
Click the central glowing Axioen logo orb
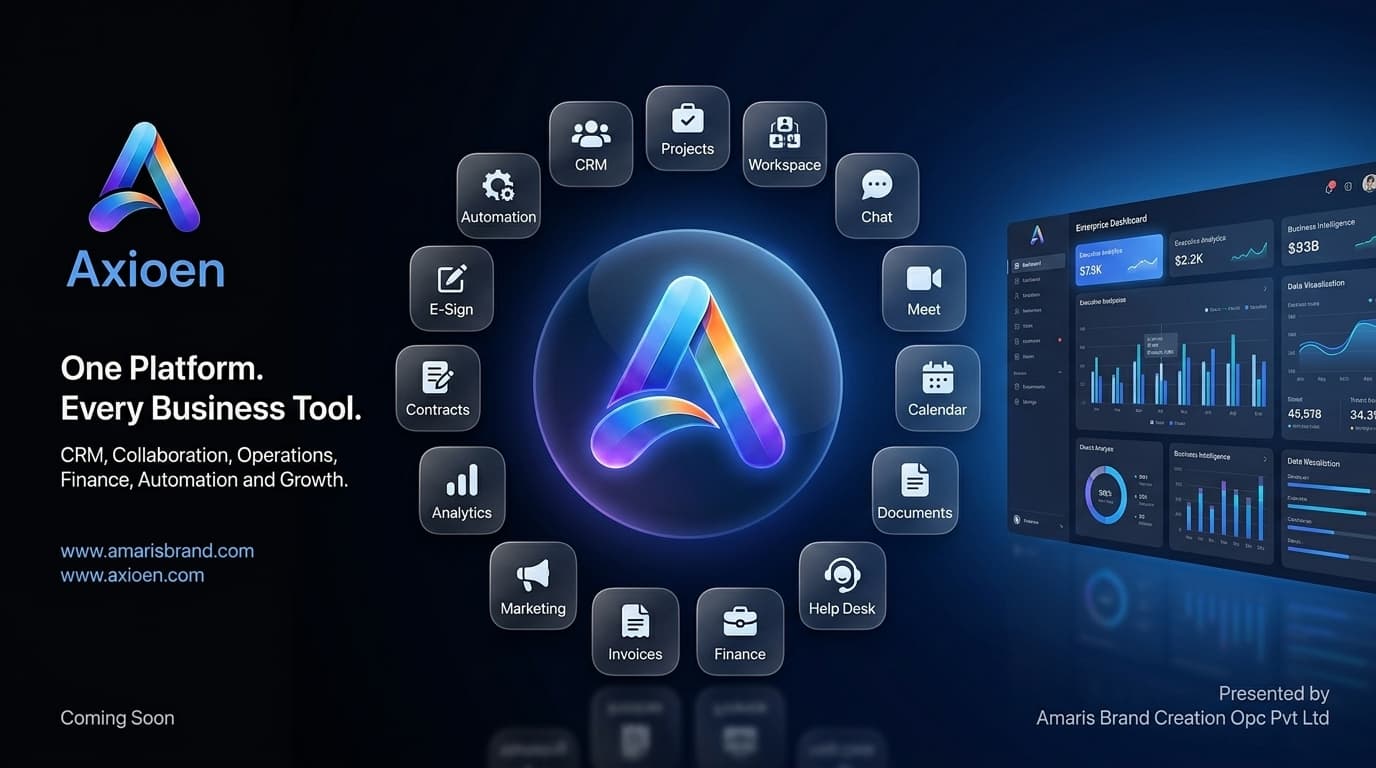688,383
